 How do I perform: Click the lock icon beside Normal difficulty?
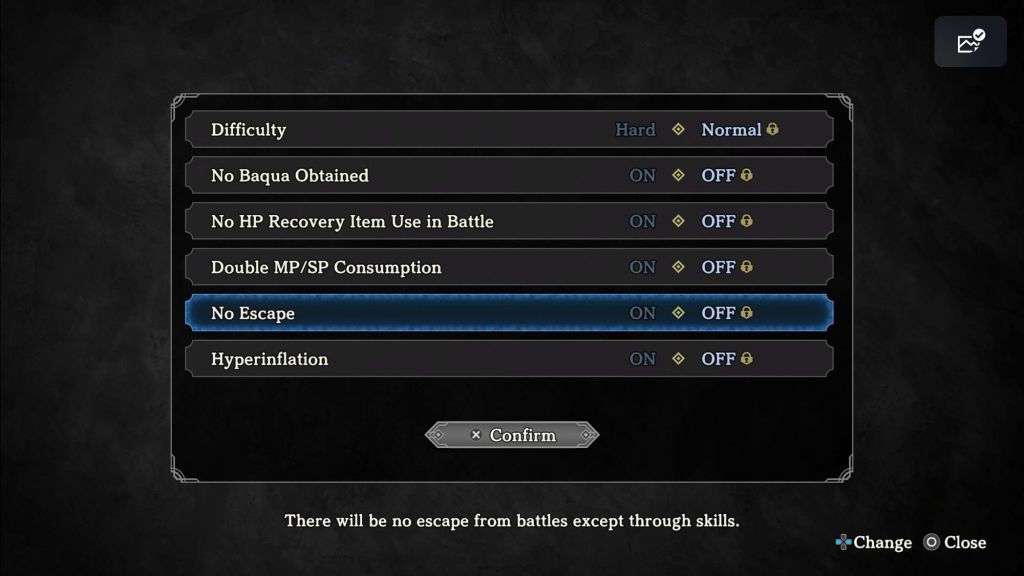[772, 130]
